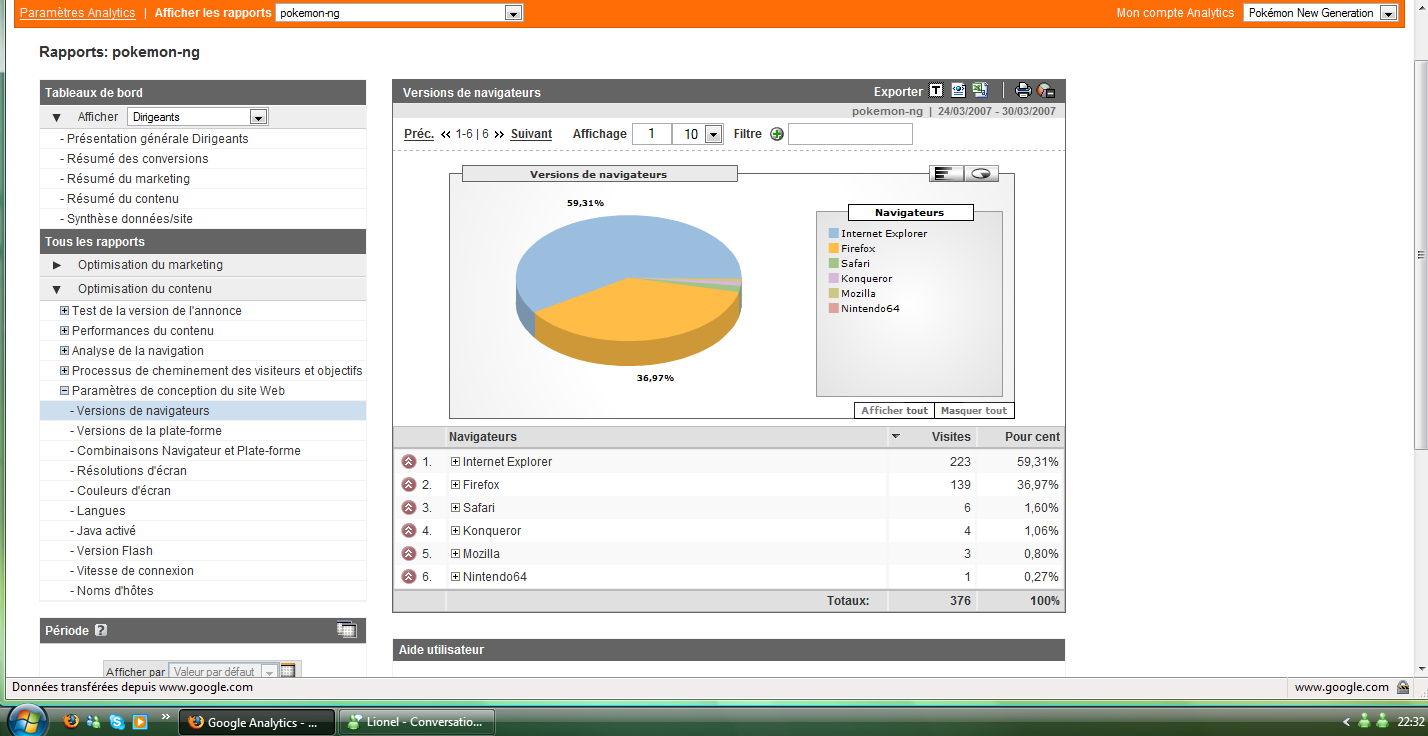
Task: Toggle Firefox orange legend swatch
Action: [833, 249]
